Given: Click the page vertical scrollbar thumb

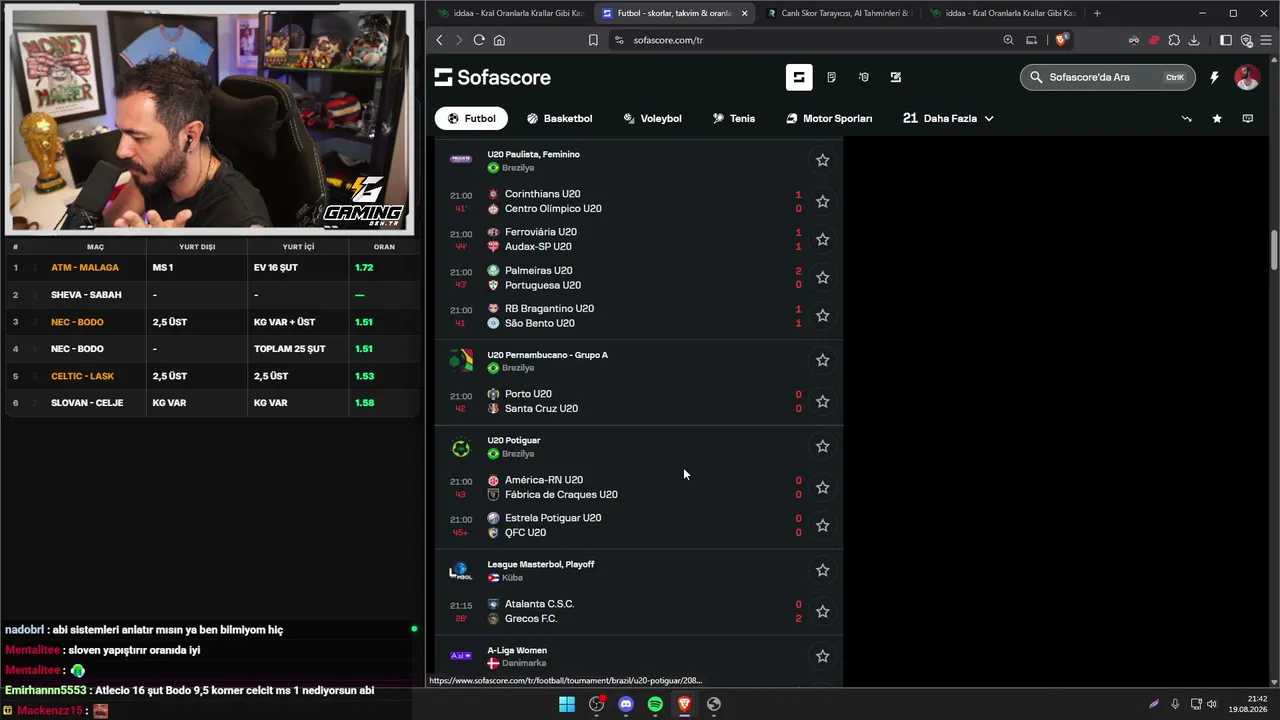Looking at the screenshot, I should [x=1274, y=250].
